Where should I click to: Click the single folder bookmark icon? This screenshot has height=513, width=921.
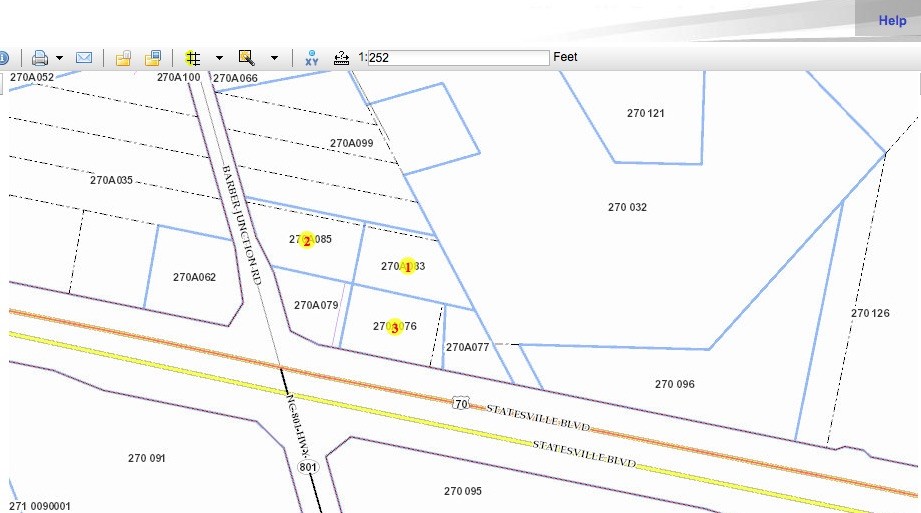(123, 58)
